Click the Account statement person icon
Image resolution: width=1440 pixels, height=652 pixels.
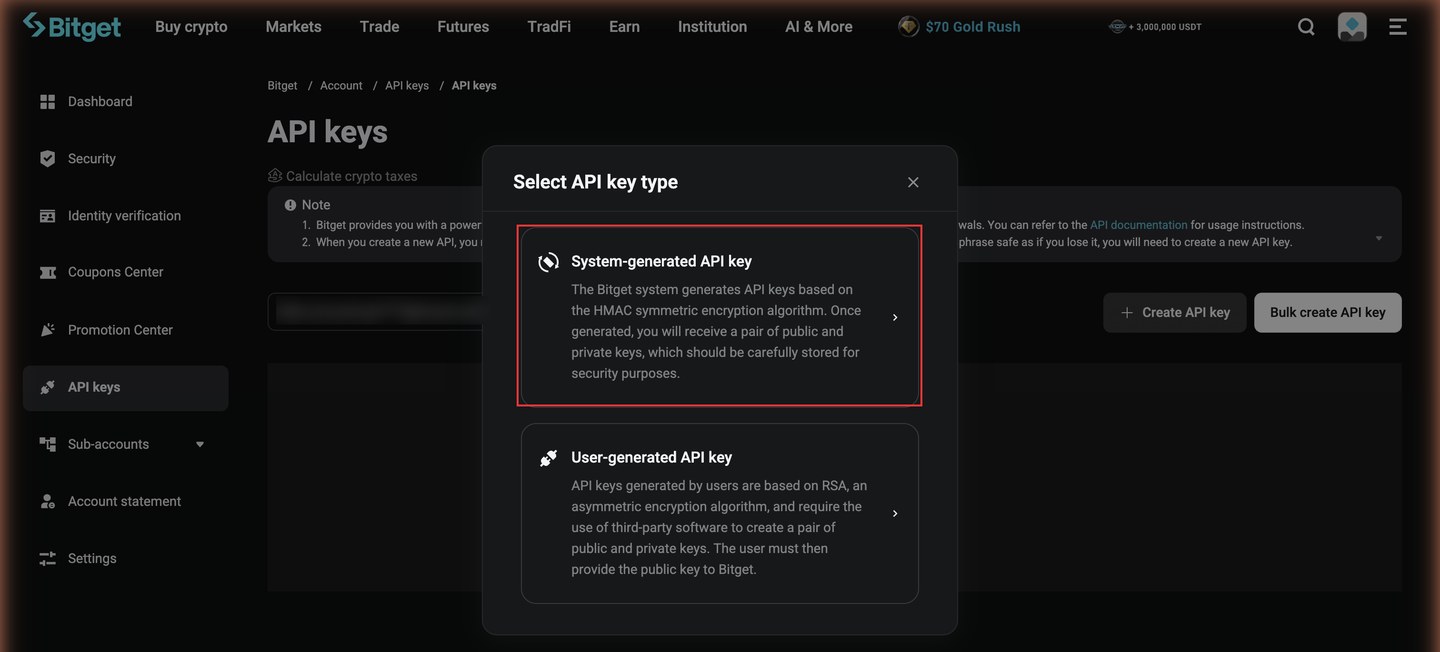click(47, 501)
